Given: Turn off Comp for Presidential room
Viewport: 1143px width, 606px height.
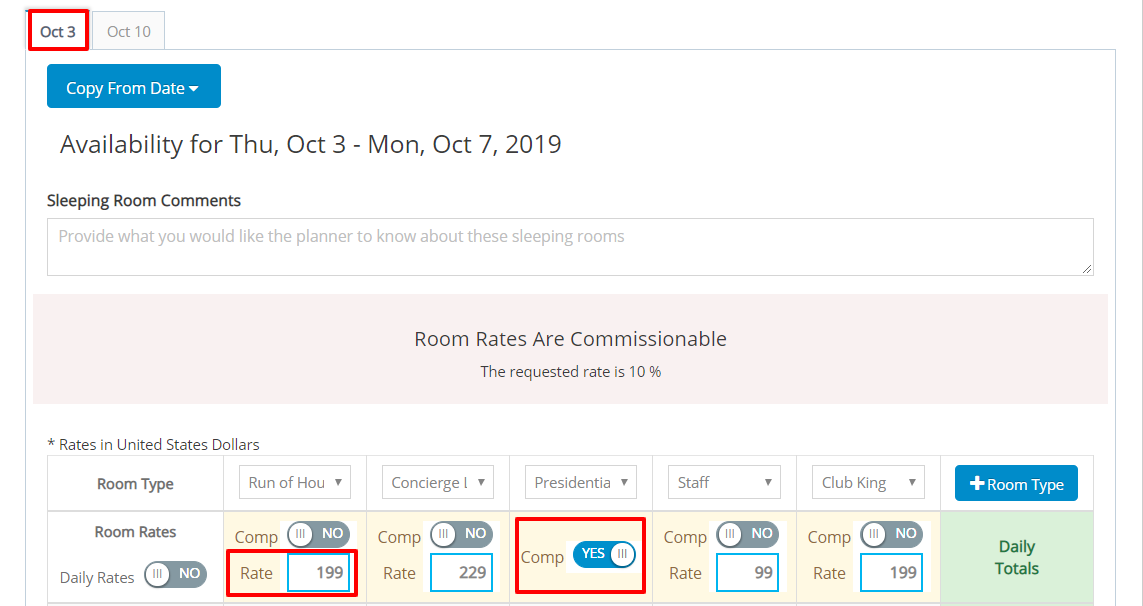Looking at the screenshot, I should (604, 555).
